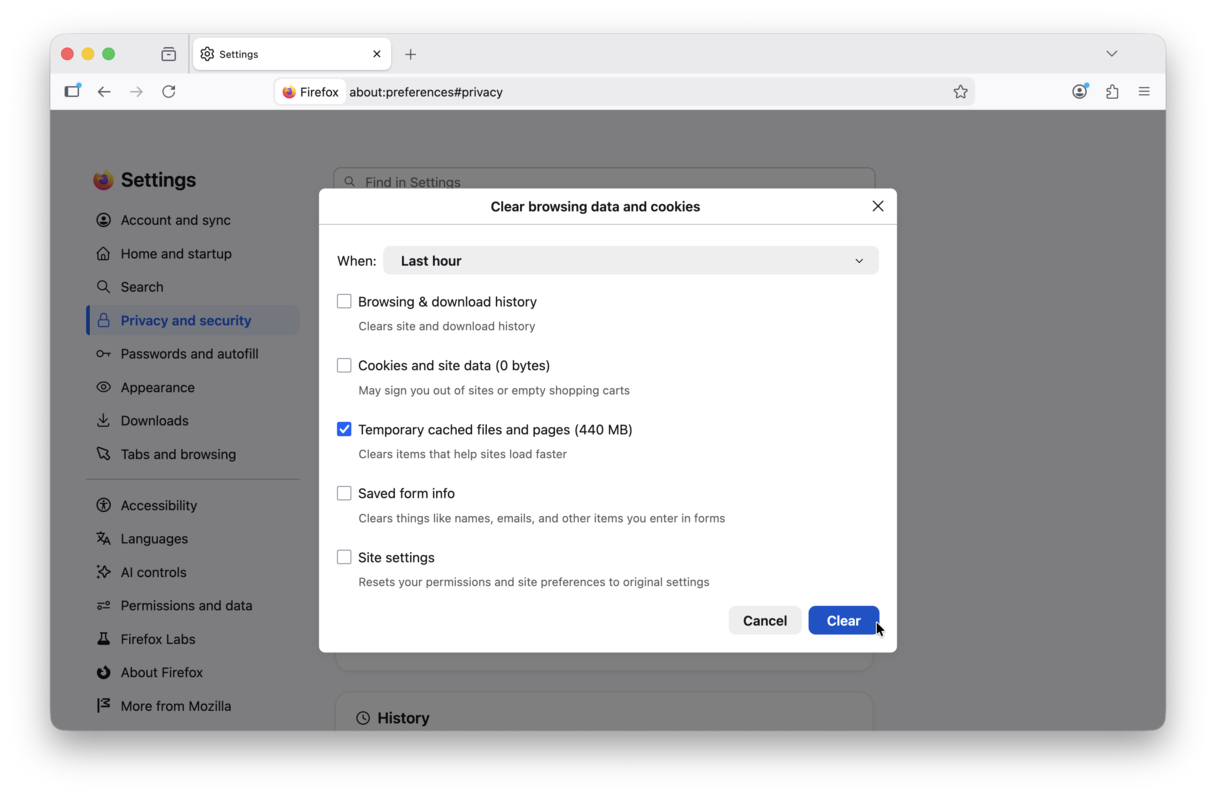Click the address bar URL text
1216x797 pixels.
tap(426, 92)
